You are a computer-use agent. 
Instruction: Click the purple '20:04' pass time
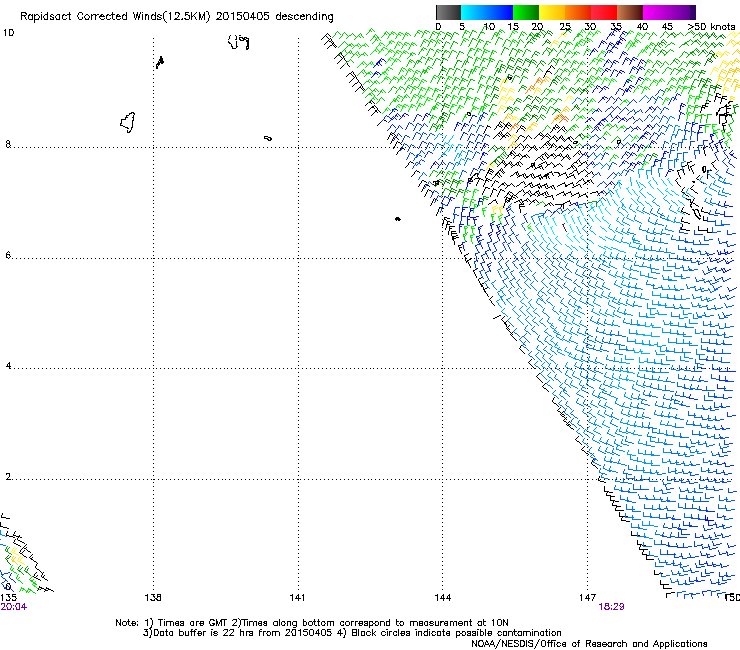tap(14, 607)
